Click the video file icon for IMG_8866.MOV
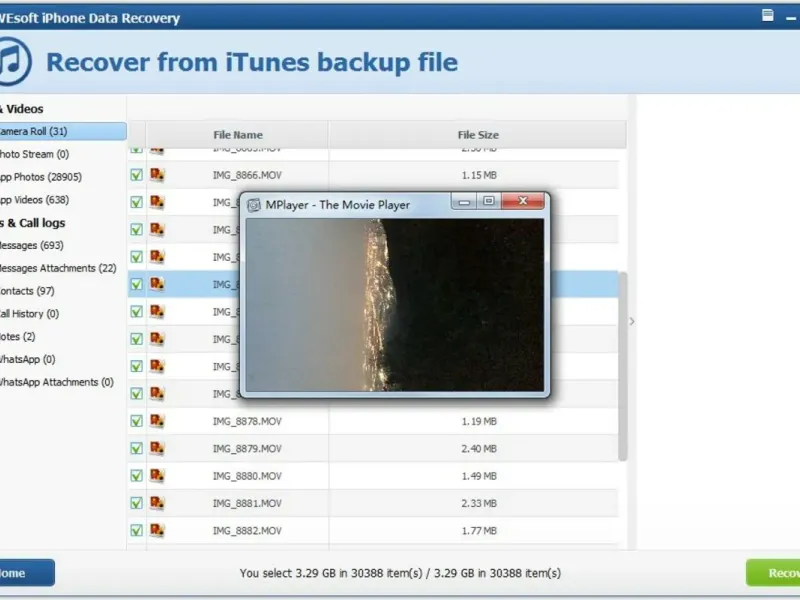 [x=157, y=175]
